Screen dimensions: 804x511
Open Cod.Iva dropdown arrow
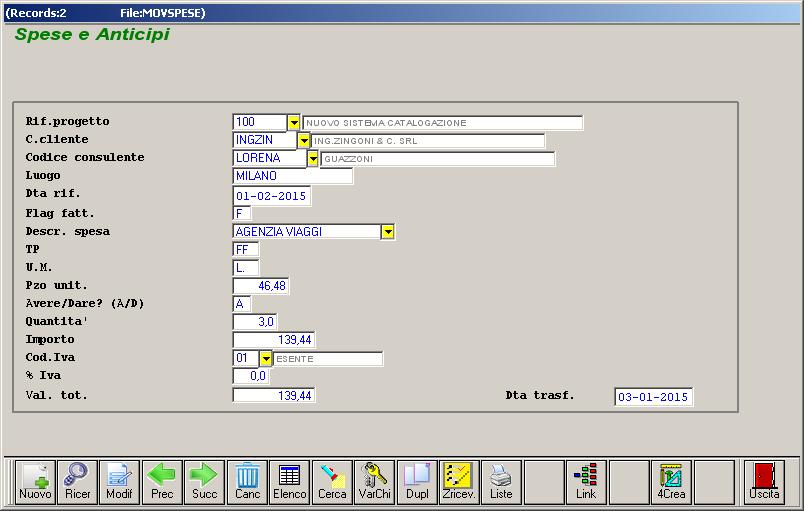tap(266, 358)
